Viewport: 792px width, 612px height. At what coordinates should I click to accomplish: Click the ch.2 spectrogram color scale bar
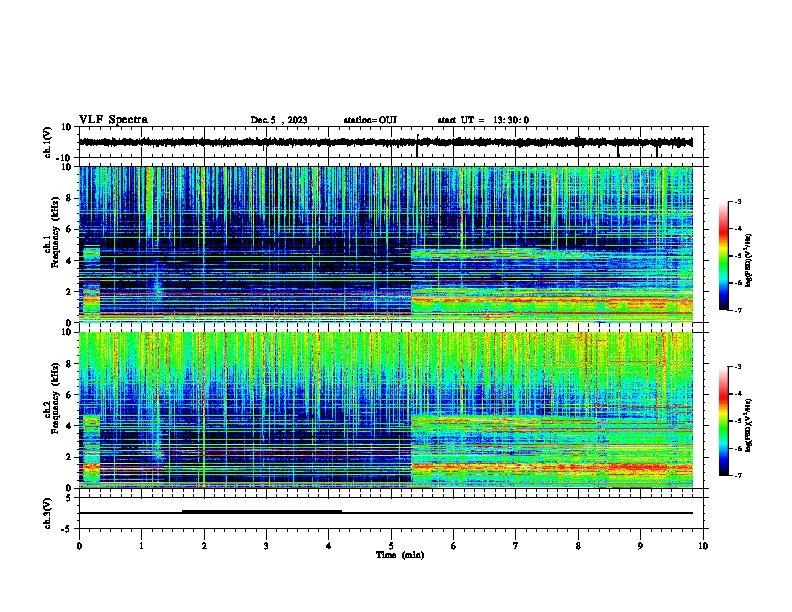click(723, 421)
